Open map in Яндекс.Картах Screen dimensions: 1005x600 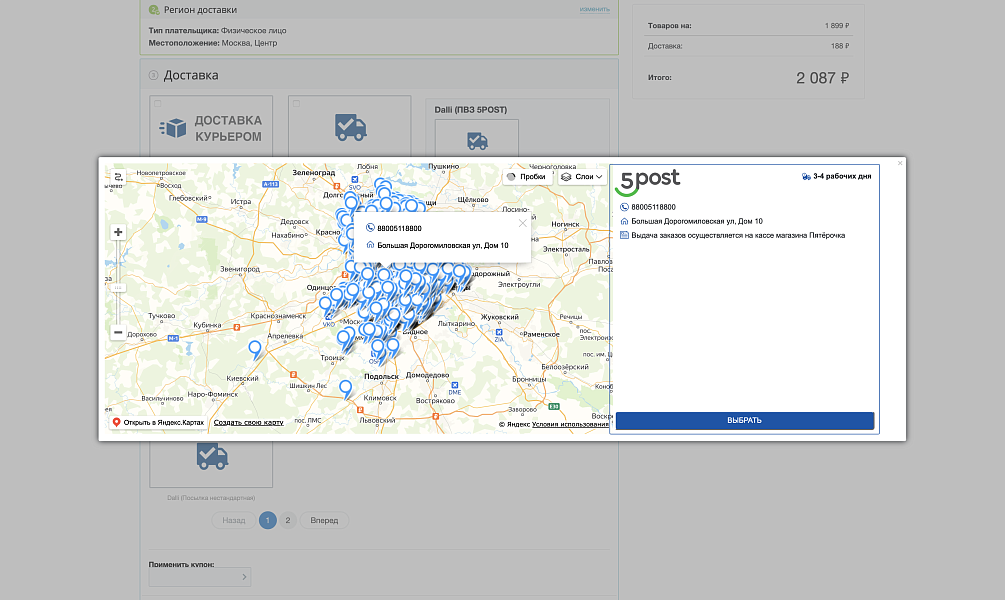157,422
